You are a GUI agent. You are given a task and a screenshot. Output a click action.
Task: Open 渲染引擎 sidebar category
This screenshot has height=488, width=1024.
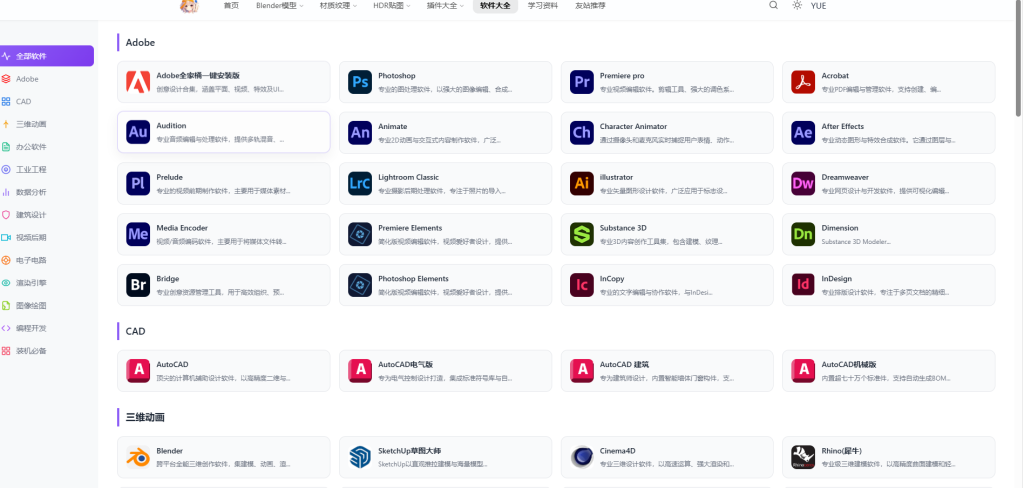coord(46,283)
